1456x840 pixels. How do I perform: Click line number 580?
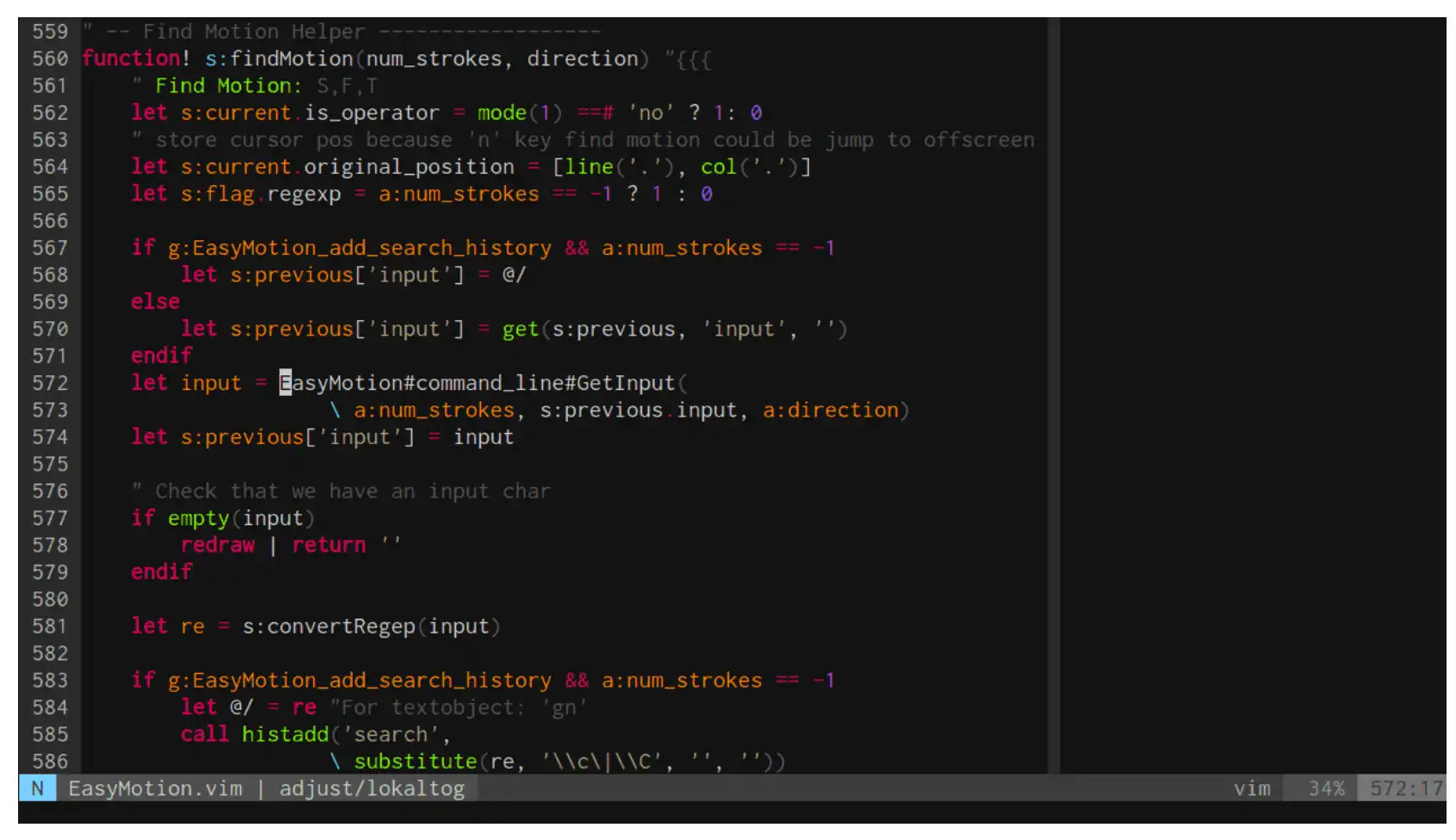pyautogui.click(x=50, y=599)
